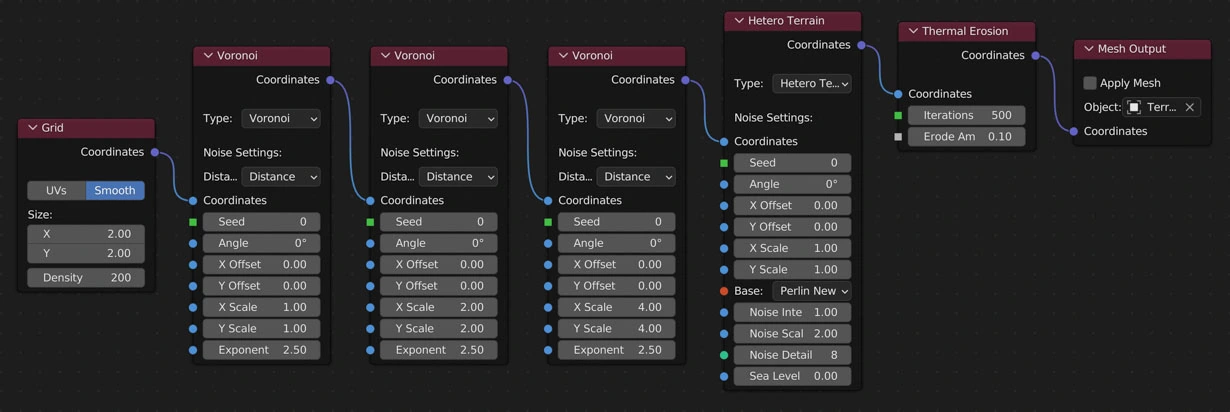Switch the Grid node to UVs mode

[x=56, y=190]
